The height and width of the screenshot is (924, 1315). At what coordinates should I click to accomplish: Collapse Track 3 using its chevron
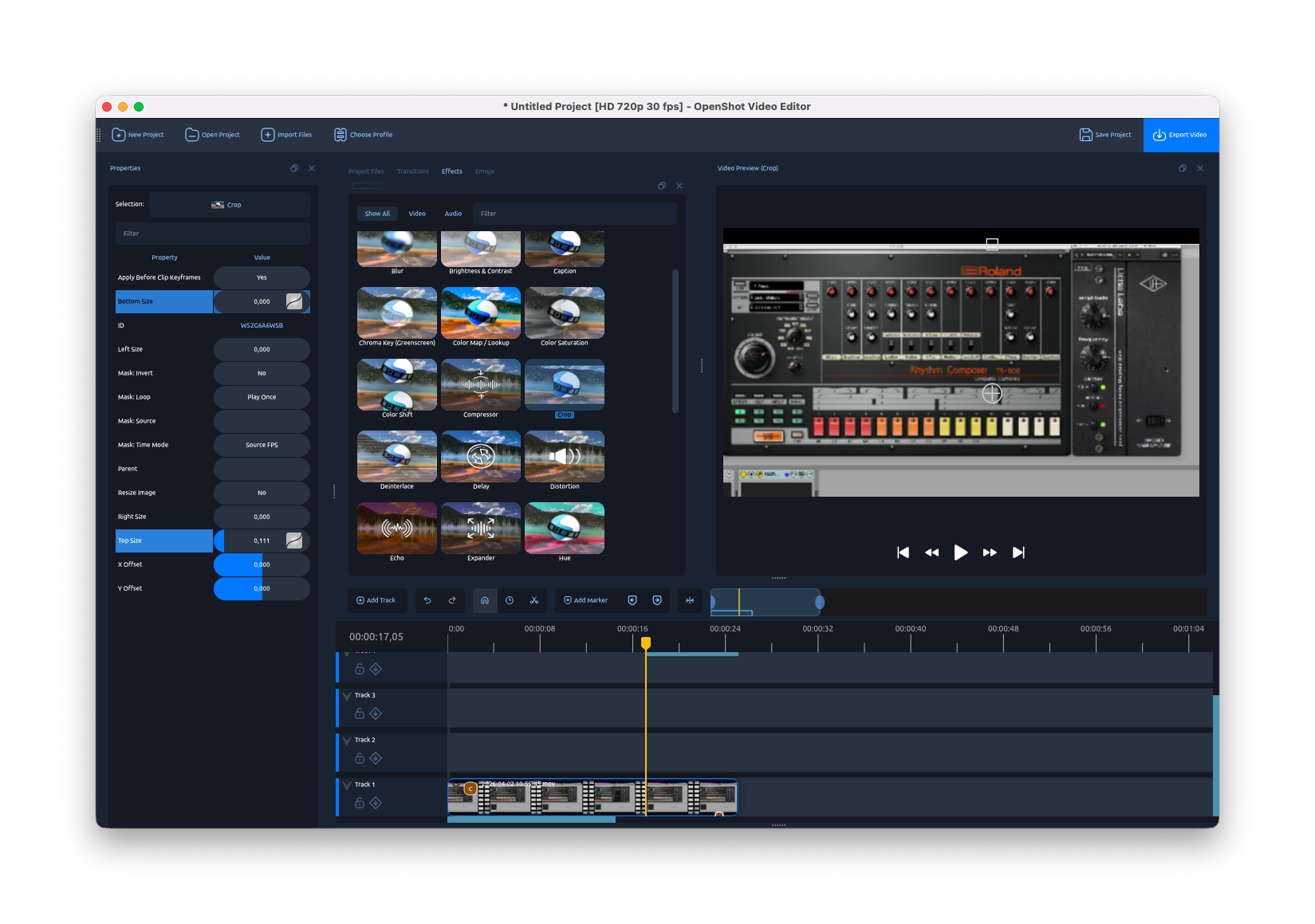pyautogui.click(x=345, y=694)
